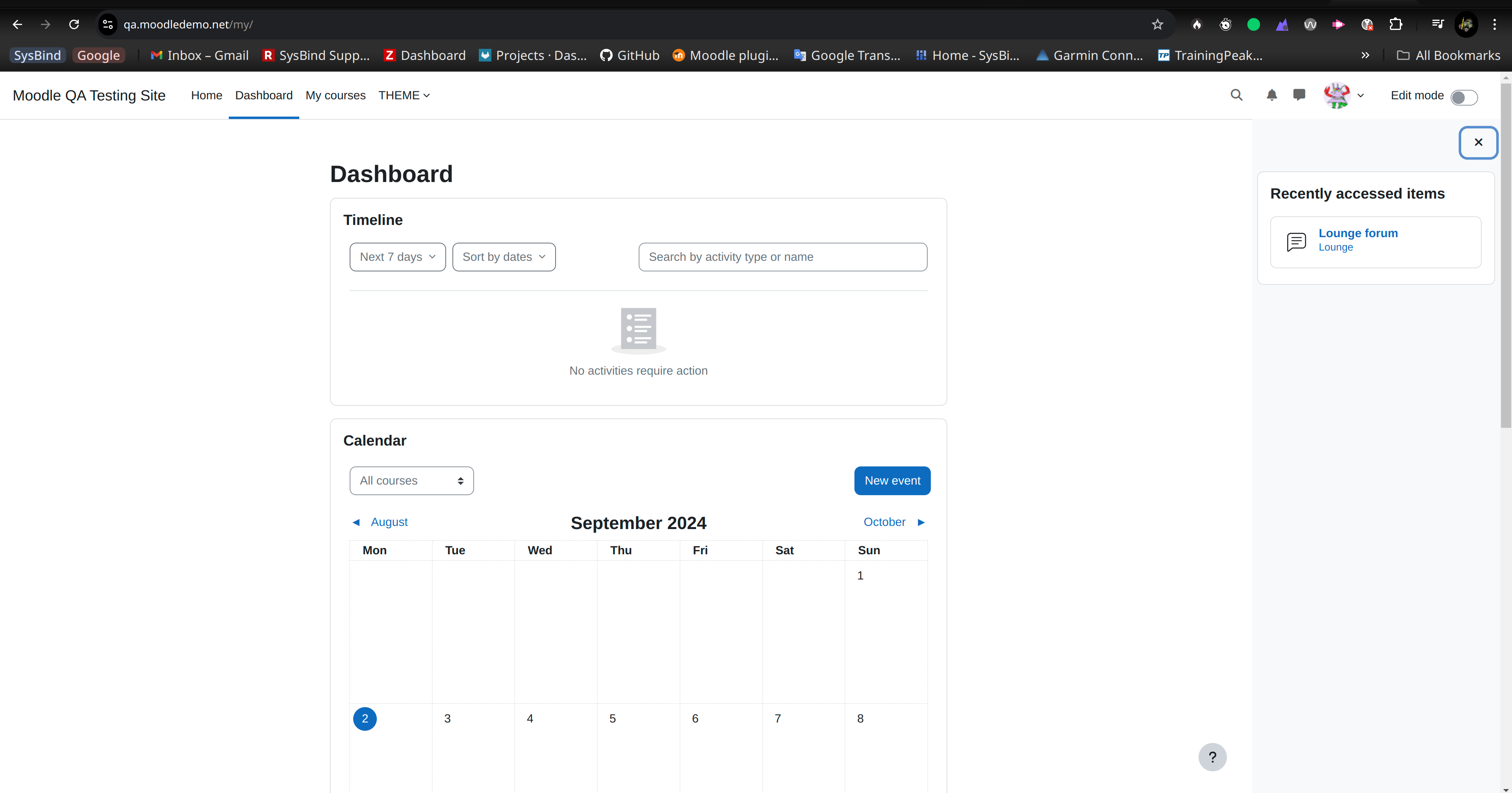Expand the user menu chevron
The width and height of the screenshot is (1512, 793).
[1360, 95]
